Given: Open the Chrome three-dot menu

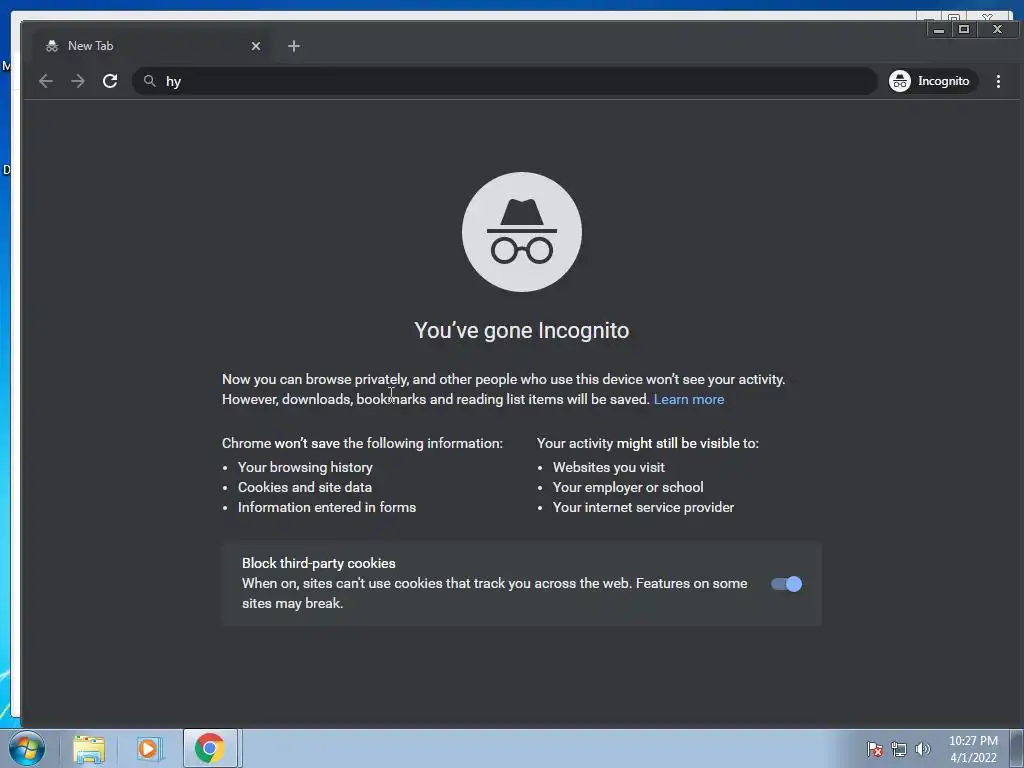Looking at the screenshot, I should coord(998,81).
